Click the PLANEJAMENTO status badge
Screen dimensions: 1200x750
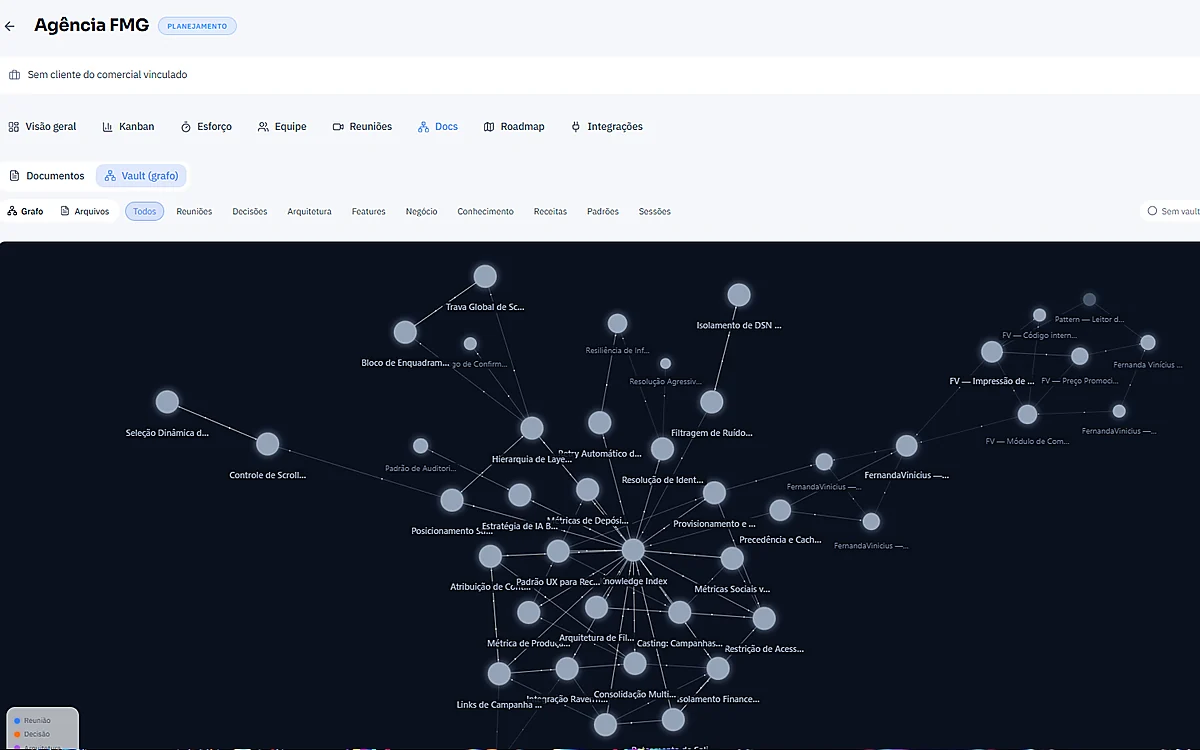point(196,26)
